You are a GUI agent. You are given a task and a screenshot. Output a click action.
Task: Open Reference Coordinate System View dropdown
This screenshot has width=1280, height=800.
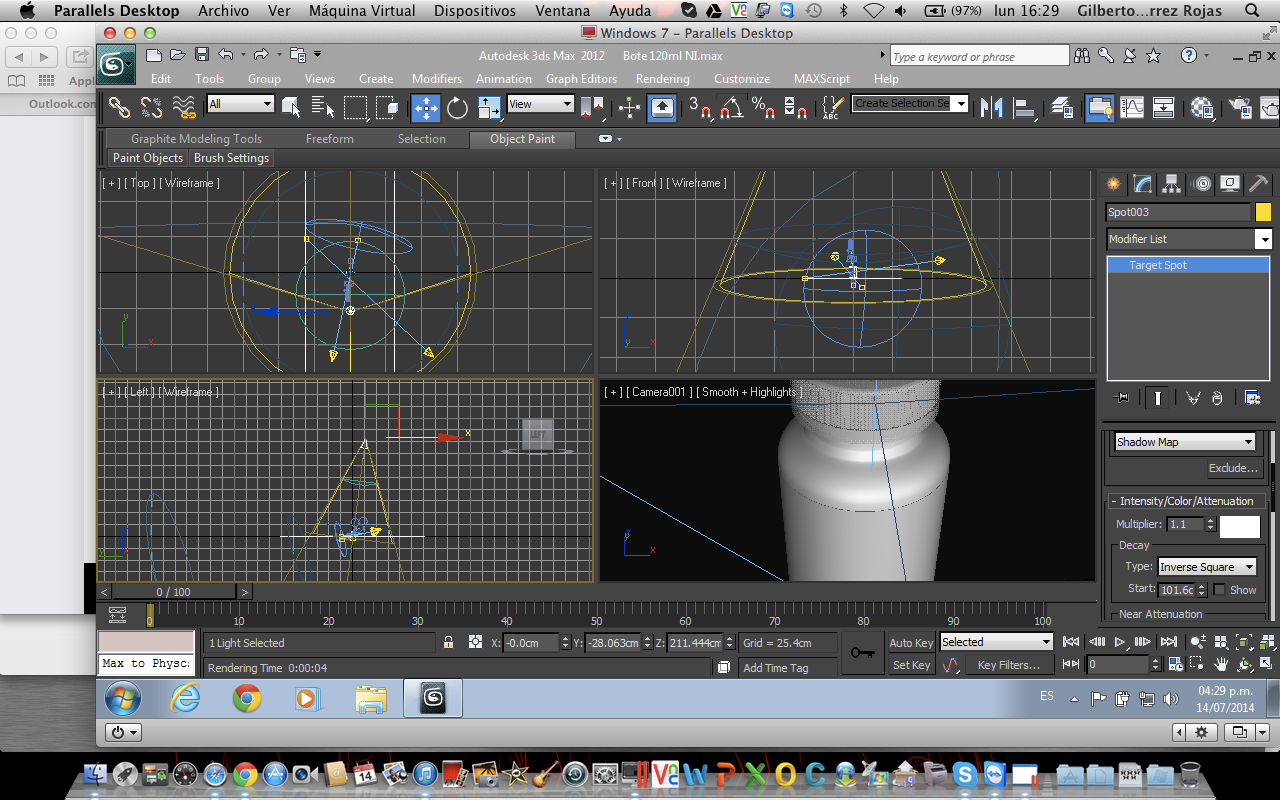click(x=541, y=104)
